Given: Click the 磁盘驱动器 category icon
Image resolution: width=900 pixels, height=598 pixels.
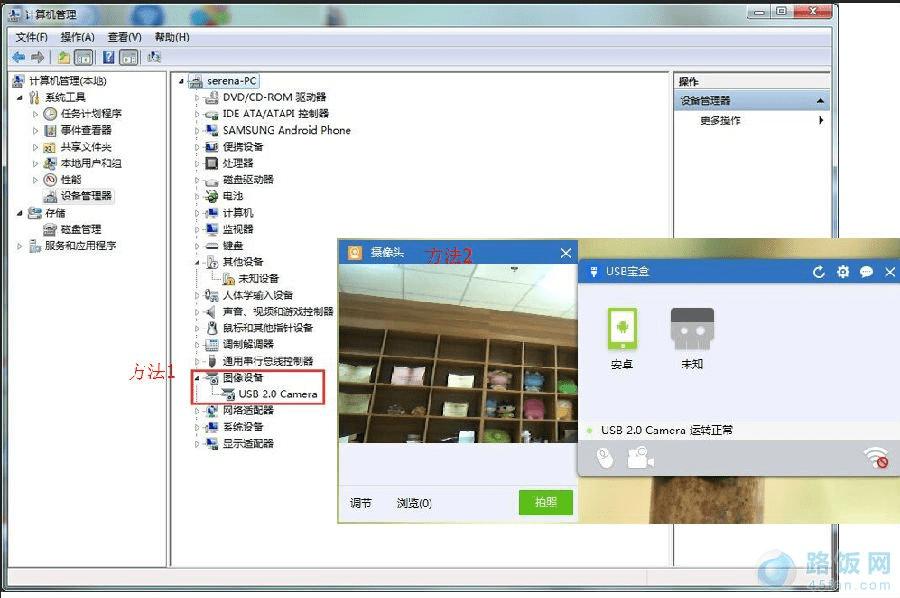Looking at the screenshot, I should (212, 180).
